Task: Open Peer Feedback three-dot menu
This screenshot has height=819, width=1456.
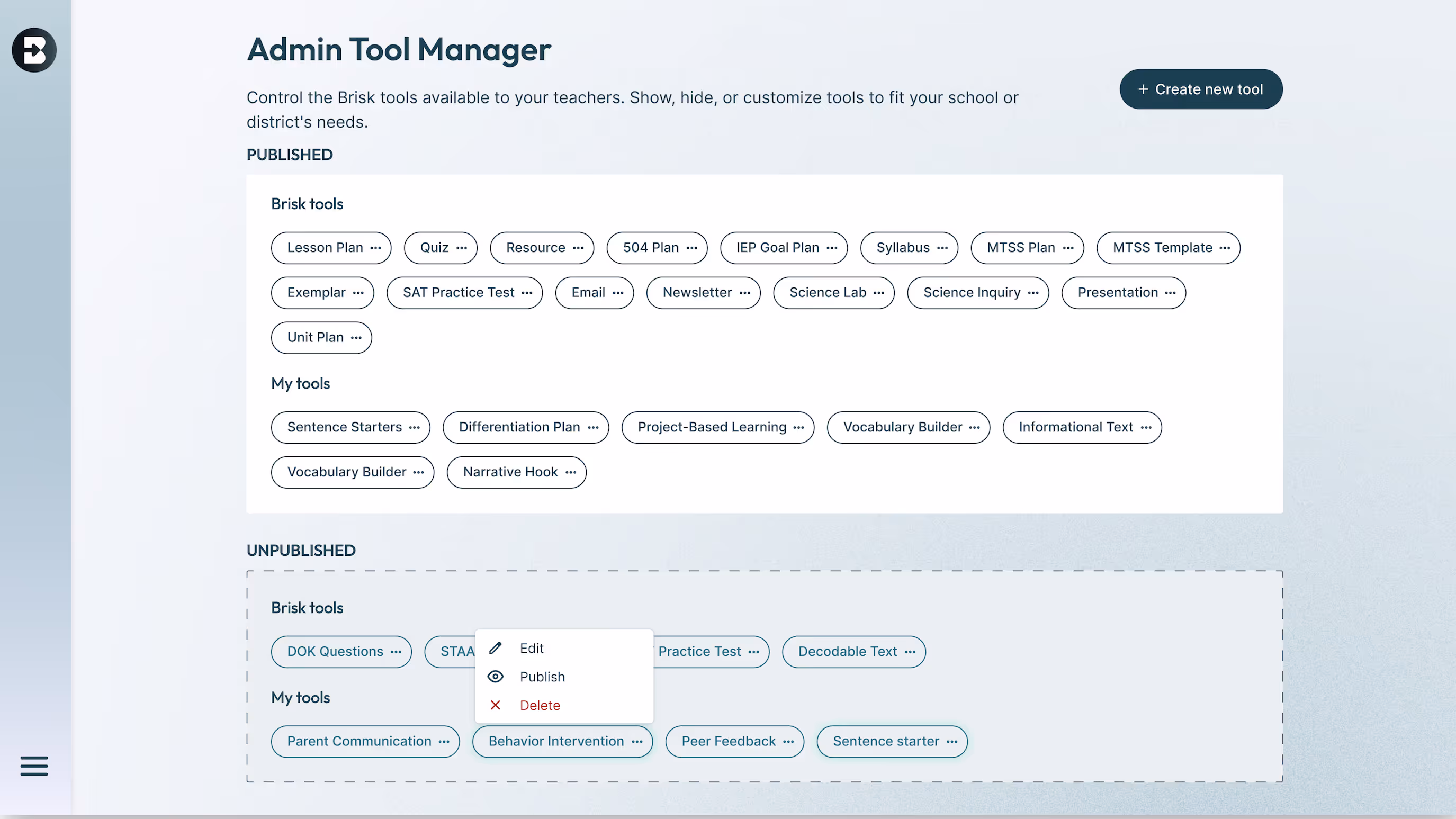Action: click(788, 741)
